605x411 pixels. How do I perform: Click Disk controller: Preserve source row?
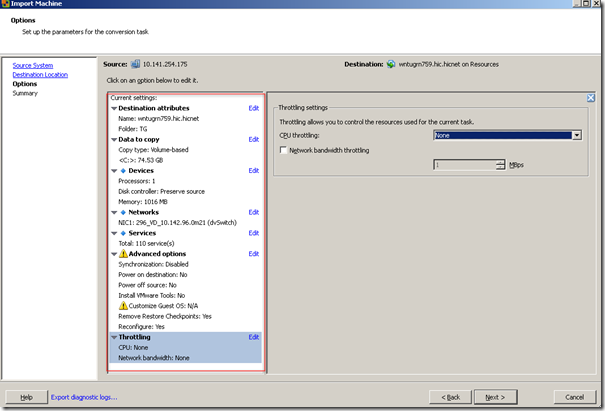[x=161, y=191]
